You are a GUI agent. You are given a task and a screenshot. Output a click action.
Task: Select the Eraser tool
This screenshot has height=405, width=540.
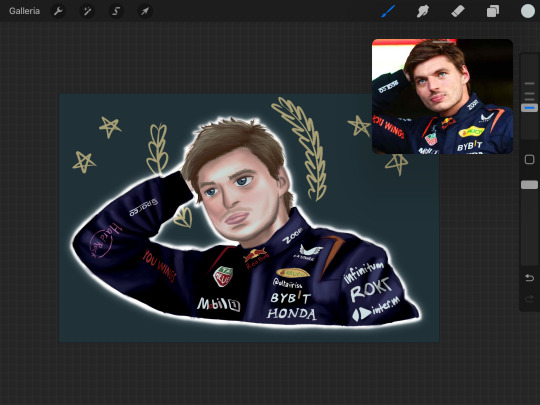tap(458, 11)
